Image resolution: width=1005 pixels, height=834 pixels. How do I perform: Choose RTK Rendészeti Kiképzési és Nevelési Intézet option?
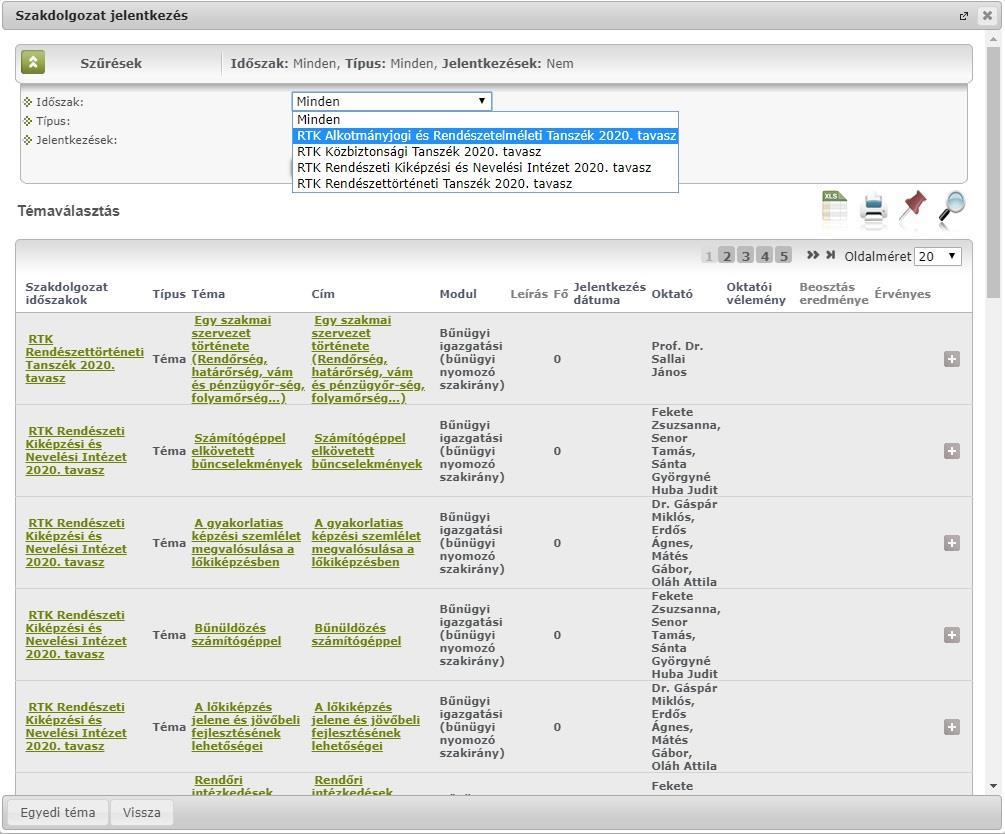[x=485, y=168]
